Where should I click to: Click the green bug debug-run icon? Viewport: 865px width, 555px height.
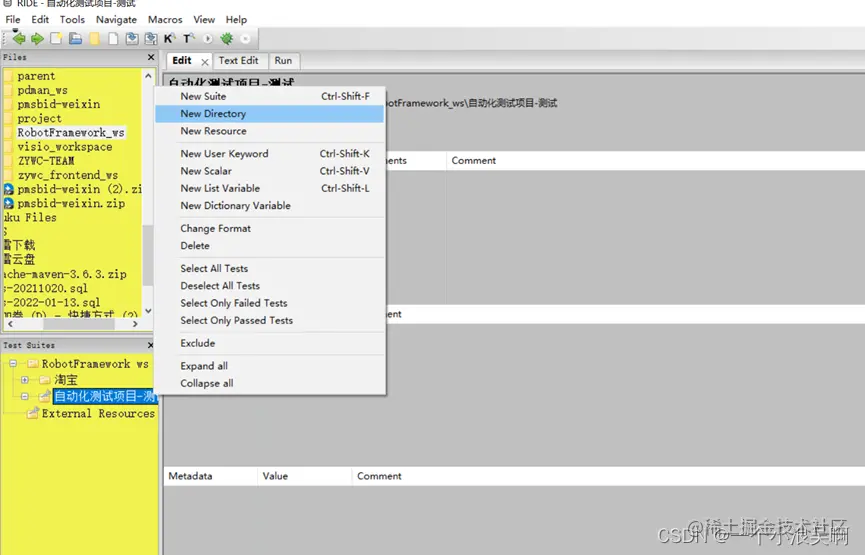[227, 39]
